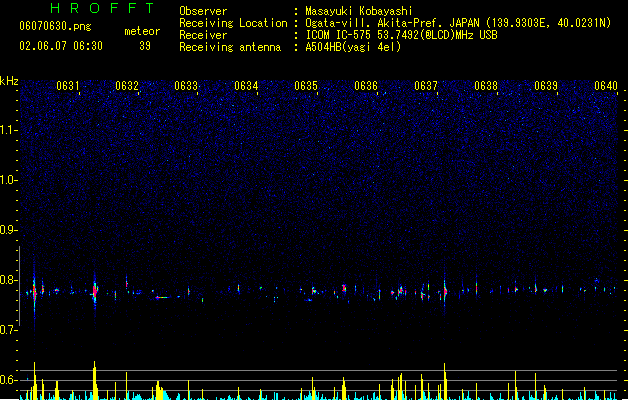Click the 1.1 kHz axis label

(8, 130)
